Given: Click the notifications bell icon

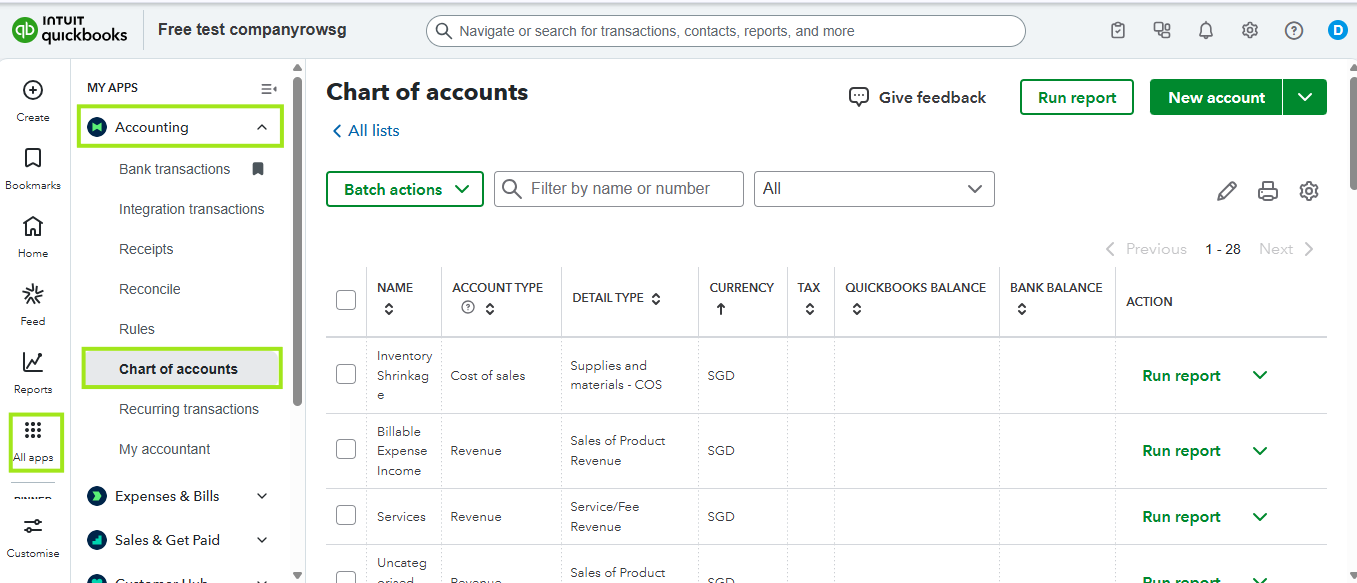Looking at the screenshot, I should [1206, 31].
